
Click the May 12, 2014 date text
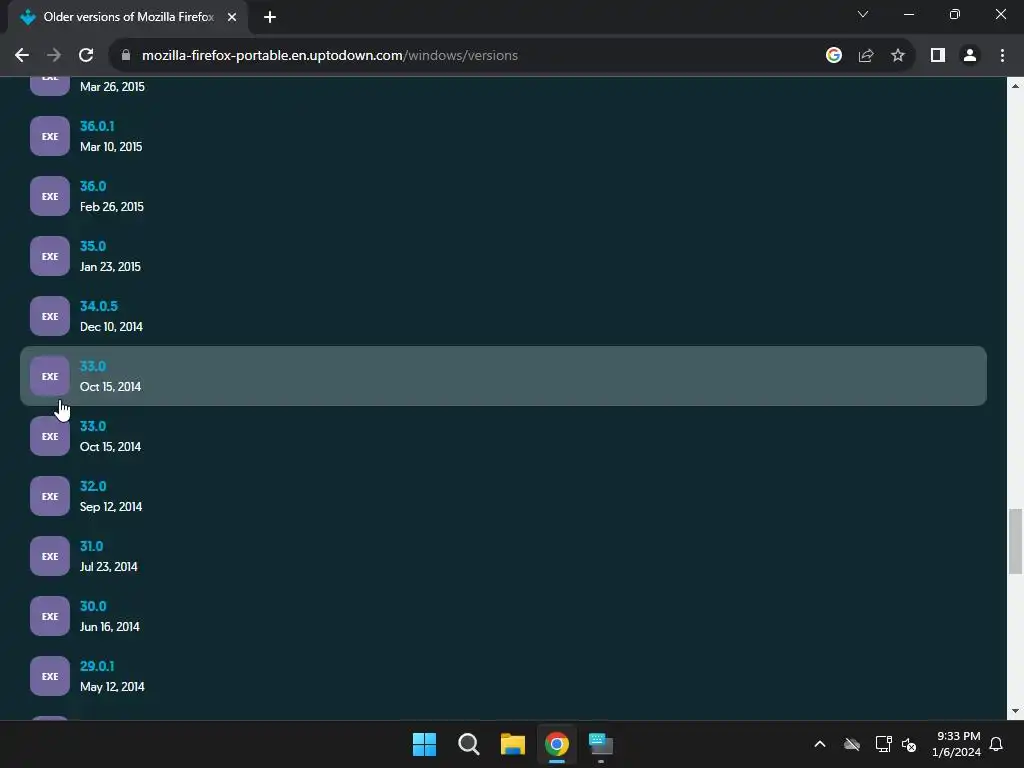point(112,687)
